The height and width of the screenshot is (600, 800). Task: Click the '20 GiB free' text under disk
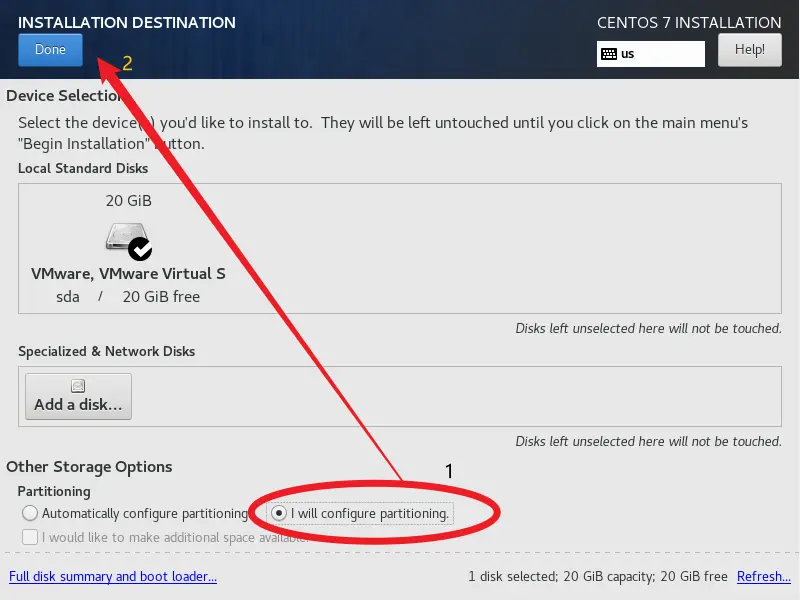click(x=161, y=296)
